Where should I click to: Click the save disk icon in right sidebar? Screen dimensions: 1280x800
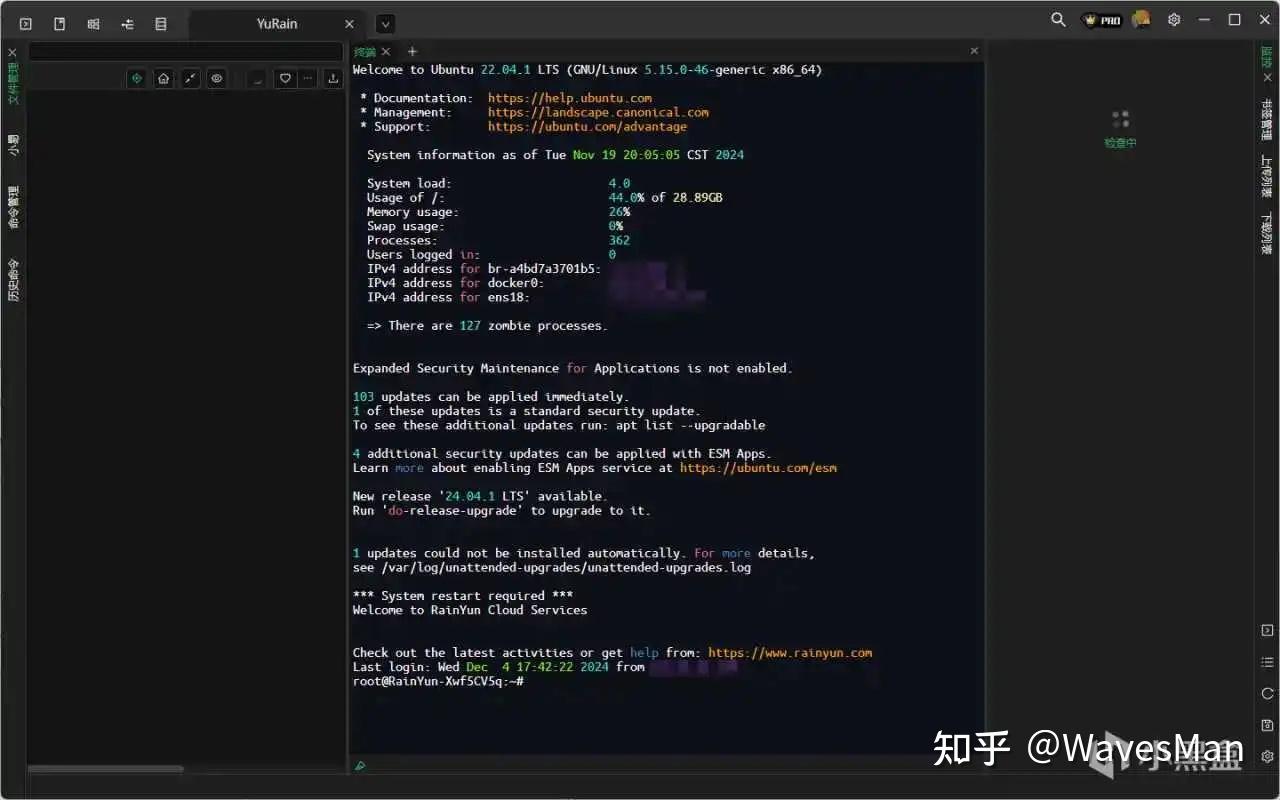click(x=1267, y=725)
